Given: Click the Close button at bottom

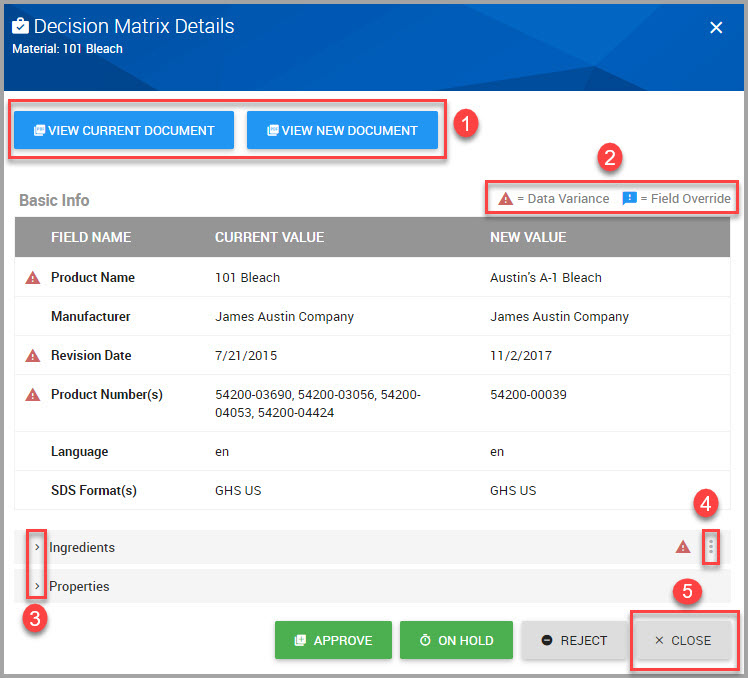Looking at the screenshot, I should pyautogui.click(x=683, y=640).
